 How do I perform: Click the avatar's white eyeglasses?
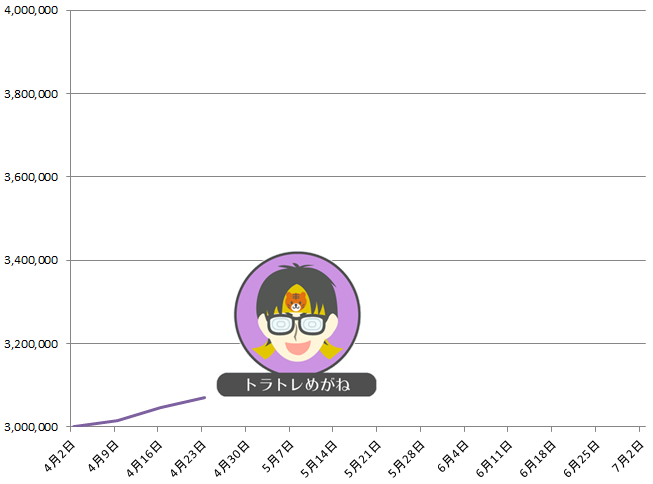pyautogui.click(x=297, y=324)
